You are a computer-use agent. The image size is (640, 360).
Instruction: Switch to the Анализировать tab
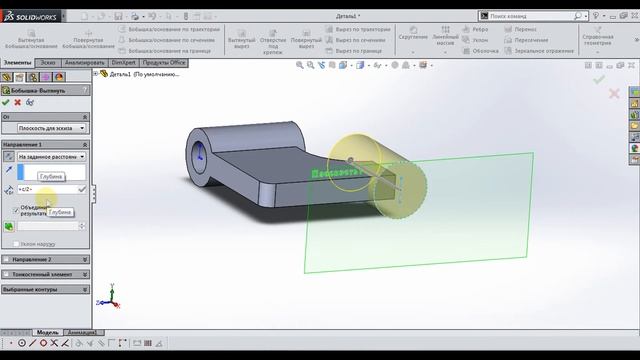coord(84,63)
